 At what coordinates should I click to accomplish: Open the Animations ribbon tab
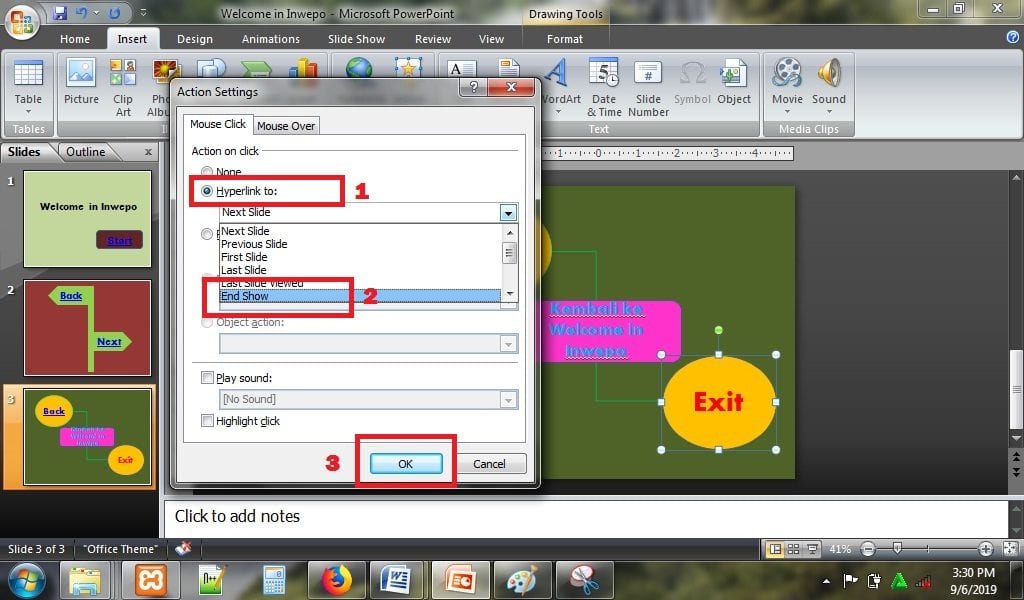(x=270, y=39)
